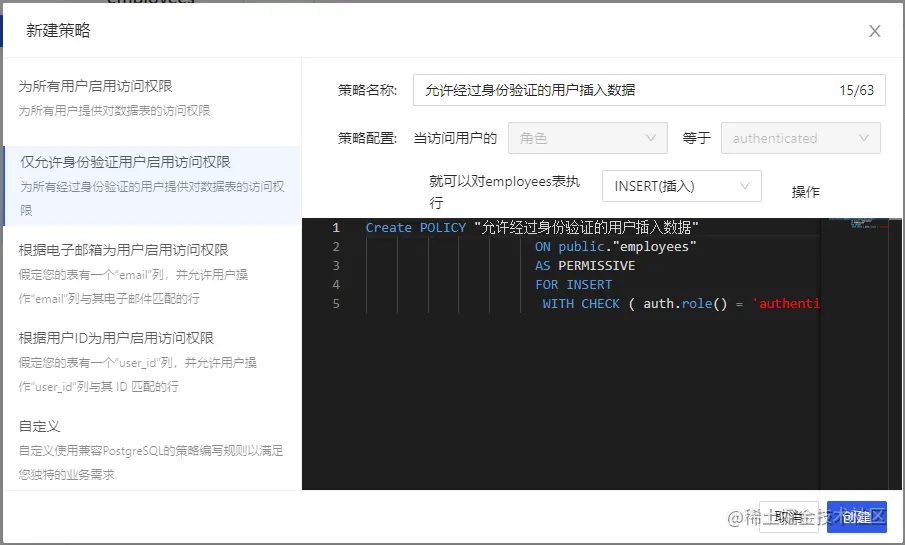Click code line ON public."employees"

click(615, 247)
